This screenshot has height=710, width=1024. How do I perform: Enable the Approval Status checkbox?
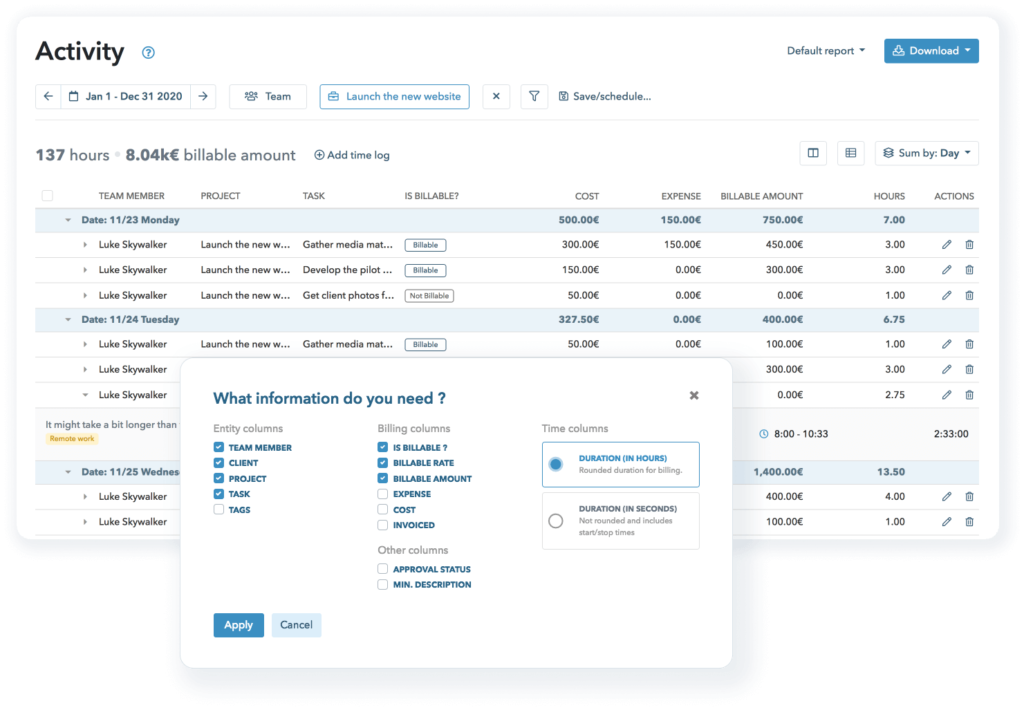(383, 569)
